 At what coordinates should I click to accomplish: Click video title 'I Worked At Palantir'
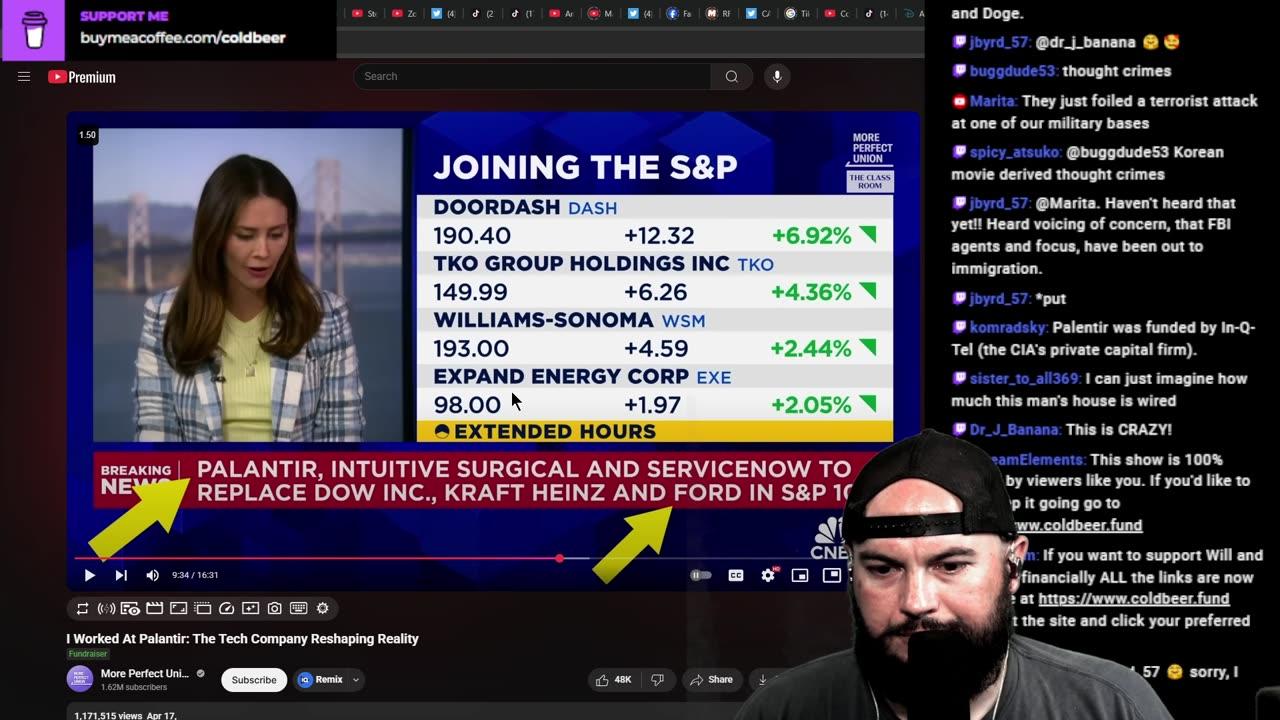pos(242,639)
